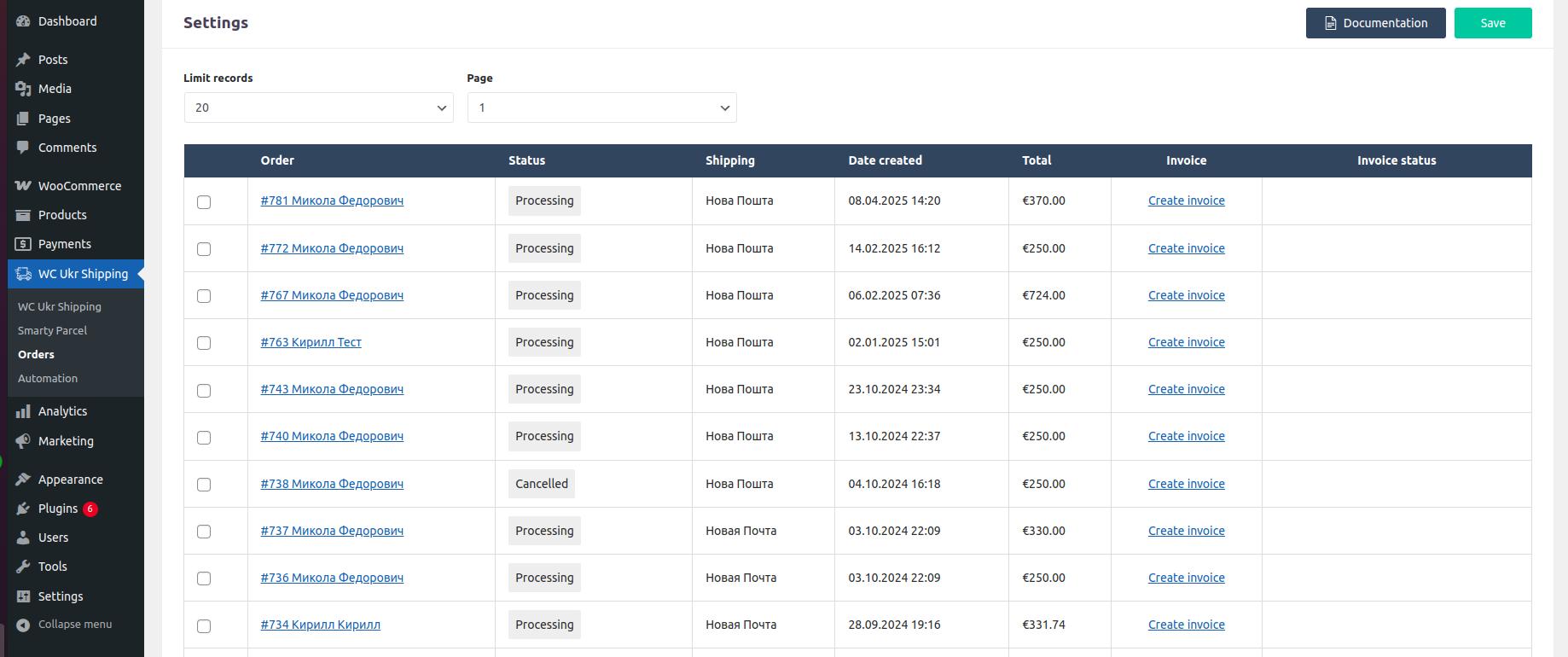Open the Documentation button
This screenshot has height=657, width=1568.
click(x=1375, y=23)
